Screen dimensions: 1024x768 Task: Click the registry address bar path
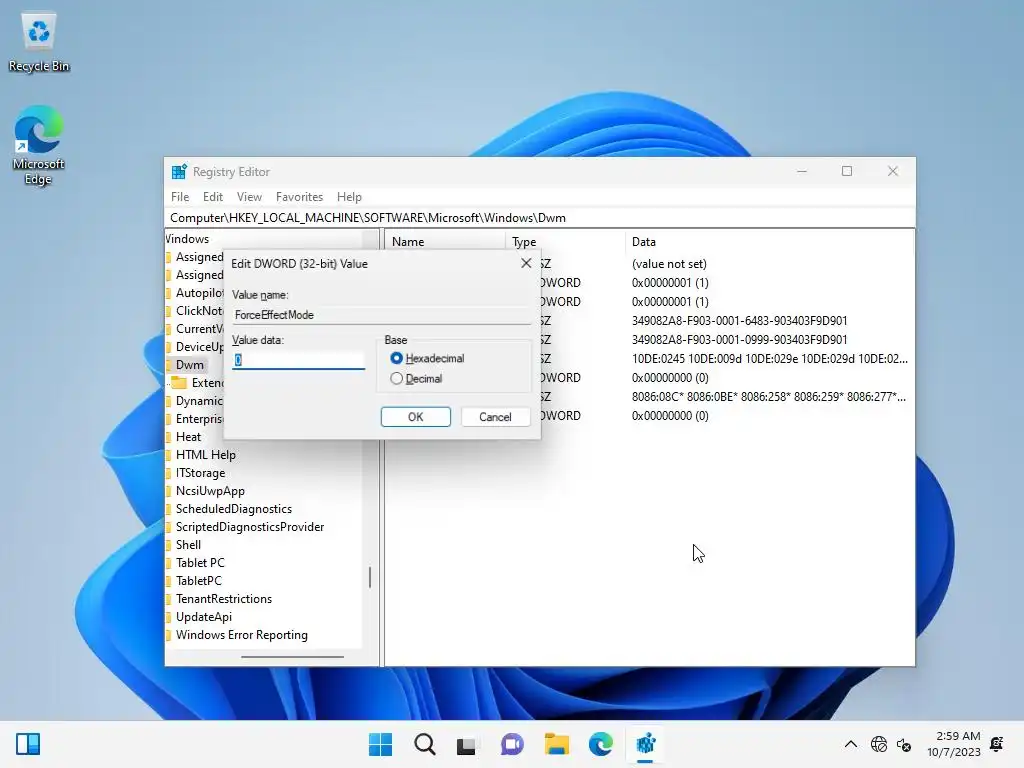coord(539,218)
